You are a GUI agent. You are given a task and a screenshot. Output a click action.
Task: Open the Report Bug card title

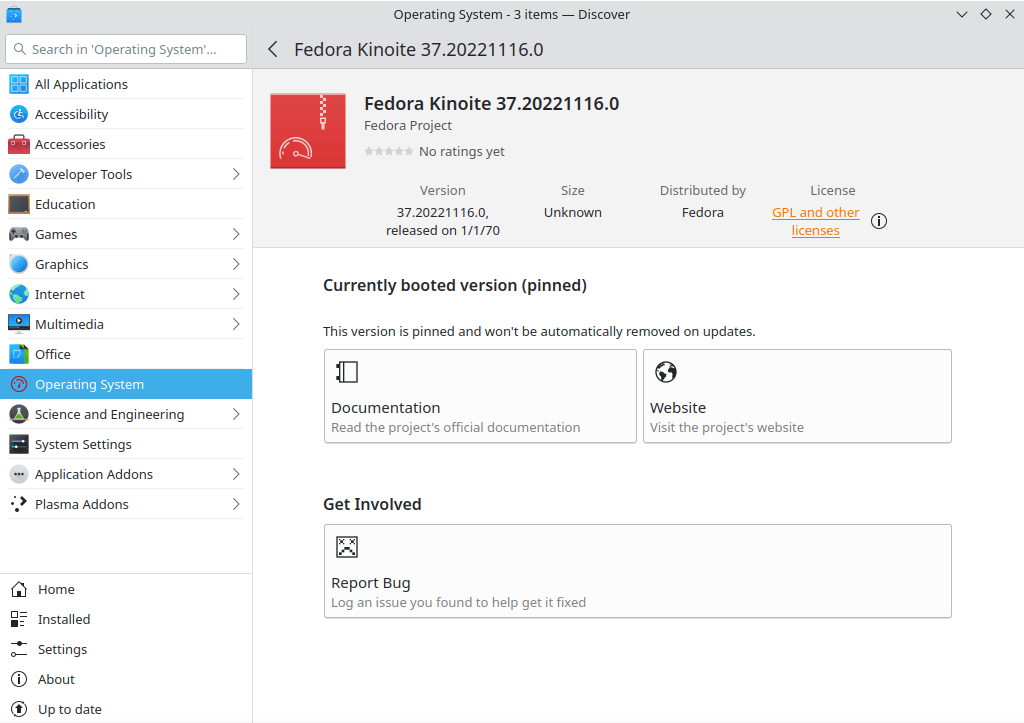pyautogui.click(x=371, y=583)
